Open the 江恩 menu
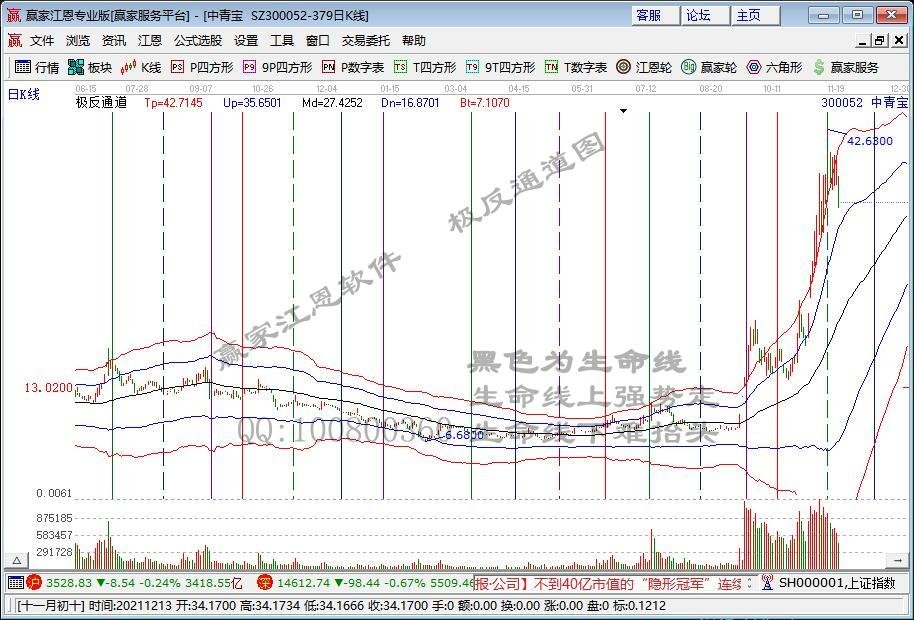The width and height of the screenshot is (914, 620). click(x=150, y=41)
